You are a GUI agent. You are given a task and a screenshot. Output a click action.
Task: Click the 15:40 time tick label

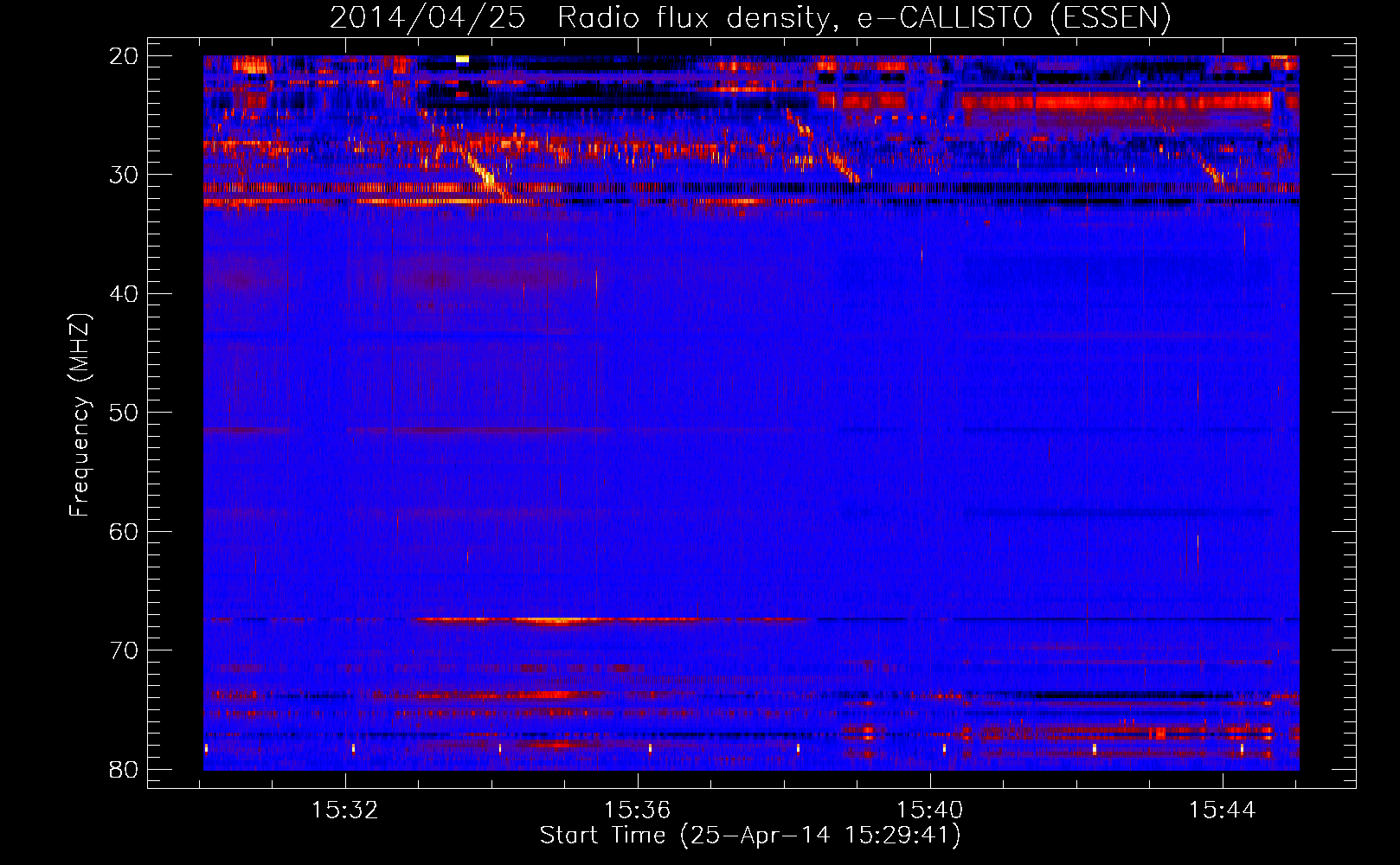930,811
